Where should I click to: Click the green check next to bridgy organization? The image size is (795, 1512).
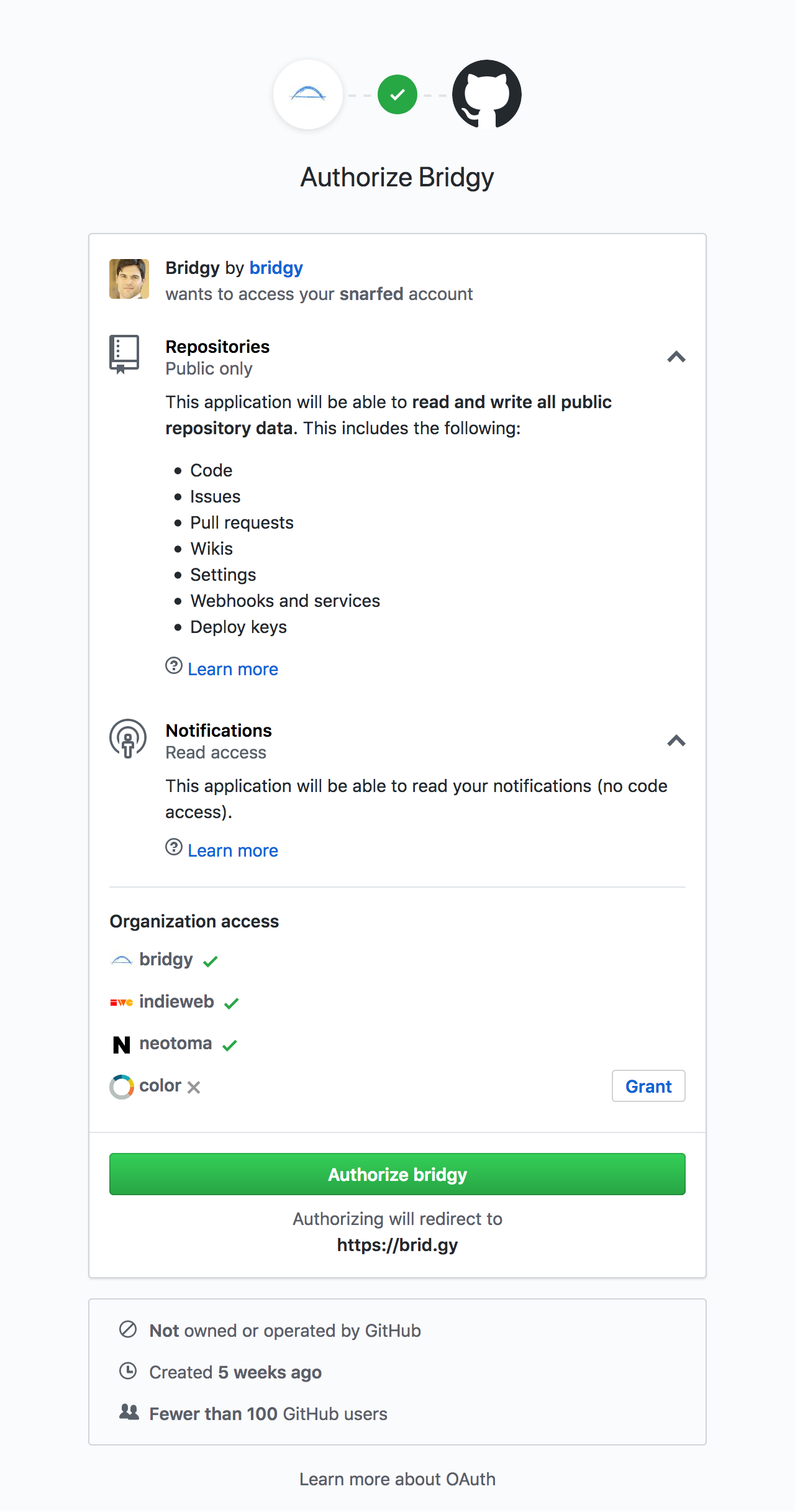[x=211, y=962]
